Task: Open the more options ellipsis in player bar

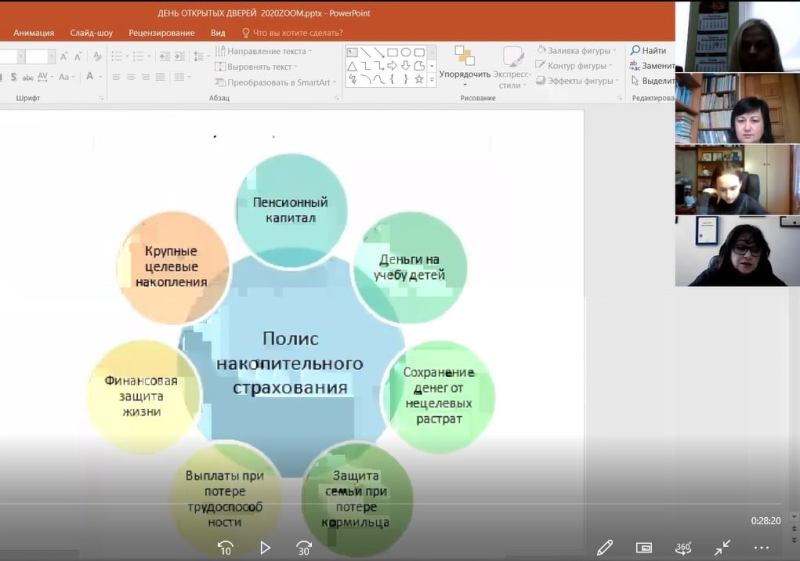Action: 761,547
